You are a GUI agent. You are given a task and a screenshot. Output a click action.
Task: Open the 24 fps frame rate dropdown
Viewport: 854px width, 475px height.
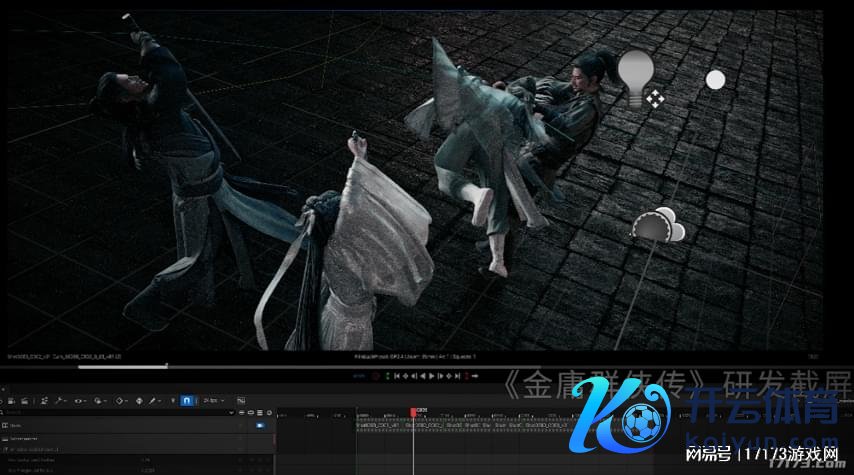[213, 401]
